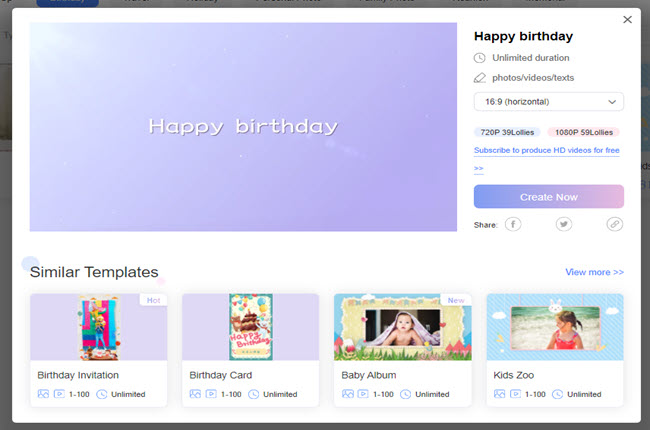Click 1-100 count under Birthday Invitation
The height and width of the screenshot is (430, 650).
79,394
